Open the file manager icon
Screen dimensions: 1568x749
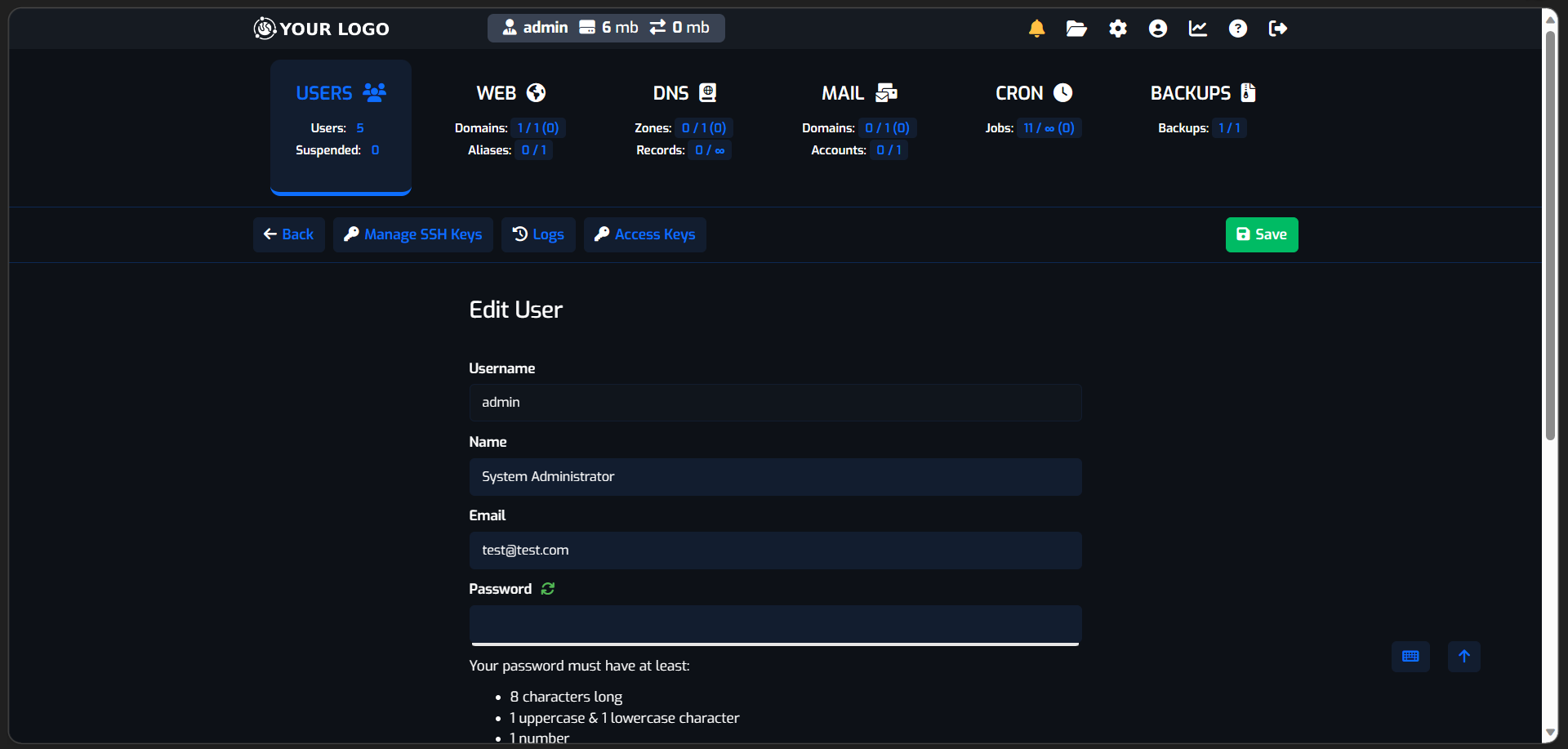point(1076,28)
